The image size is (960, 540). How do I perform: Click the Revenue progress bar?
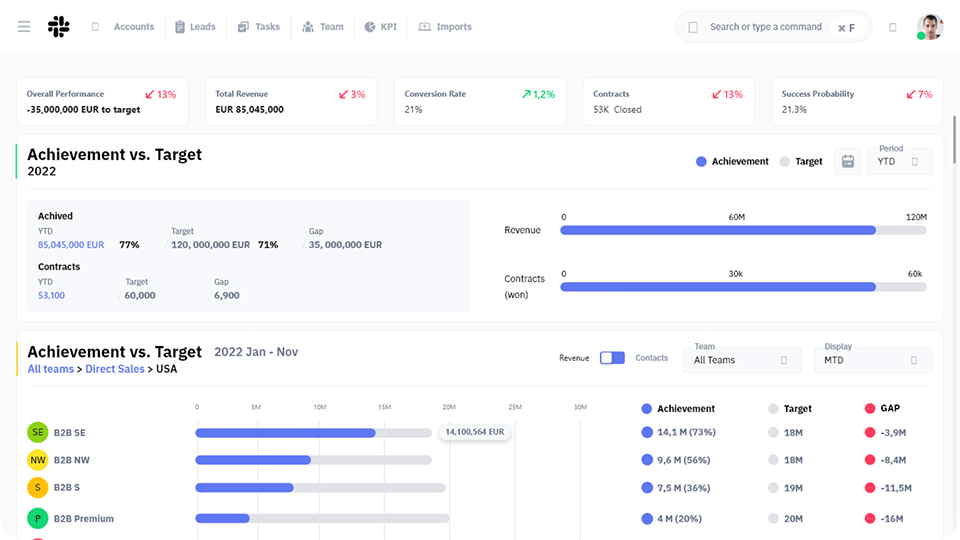(x=743, y=230)
